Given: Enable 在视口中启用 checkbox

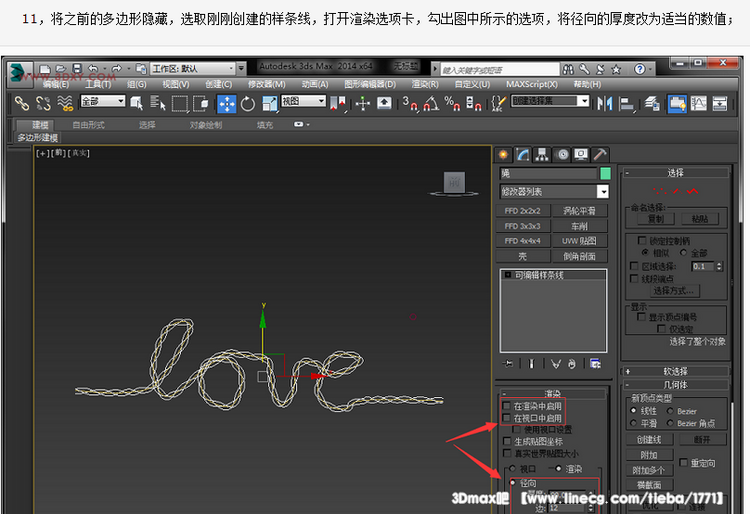Looking at the screenshot, I should coord(507,418).
